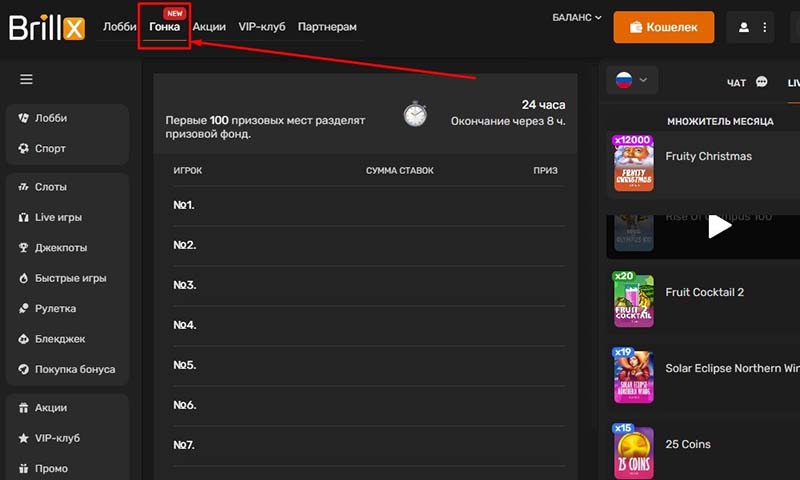Image resolution: width=800 pixels, height=480 pixels.
Task: Open the Акции top menu item
Action: pyautogui.click(x=209, y=27)
